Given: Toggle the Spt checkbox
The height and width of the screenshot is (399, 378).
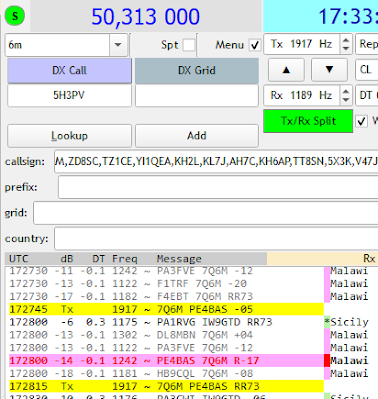Looking at the screenshot, I should (x=189, y=45).
